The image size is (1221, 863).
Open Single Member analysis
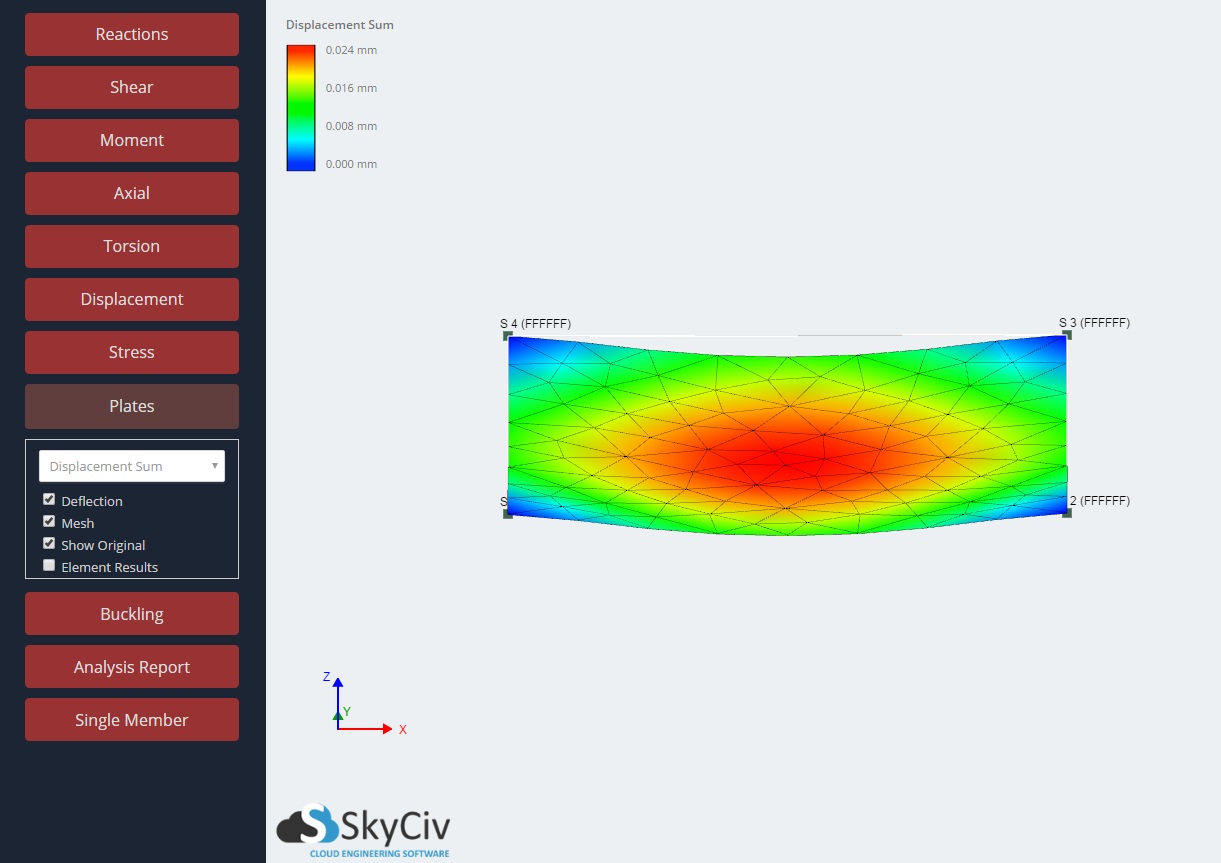(x=132, y=720)
